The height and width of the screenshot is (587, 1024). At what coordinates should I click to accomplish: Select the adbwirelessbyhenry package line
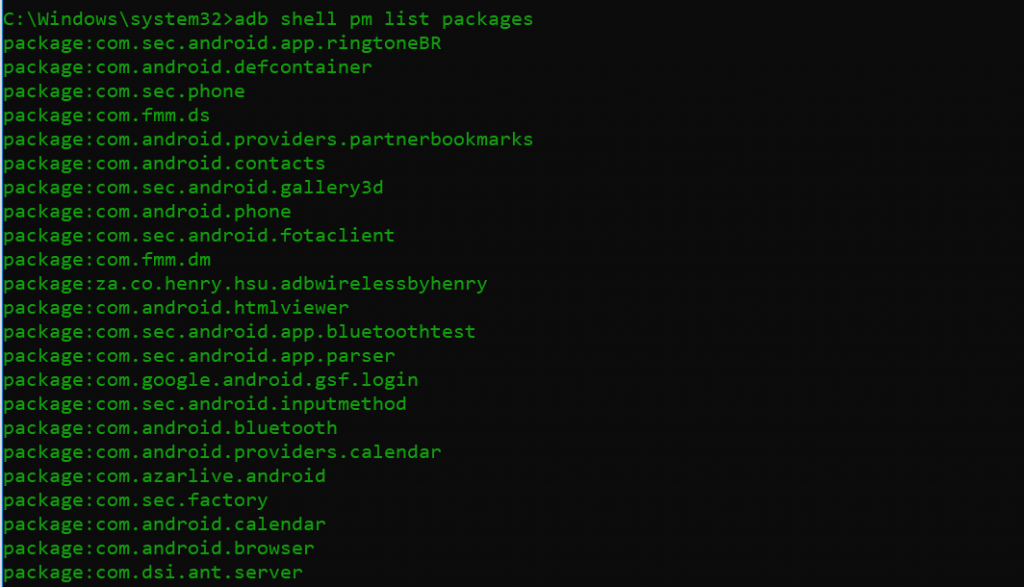(245, 284)
